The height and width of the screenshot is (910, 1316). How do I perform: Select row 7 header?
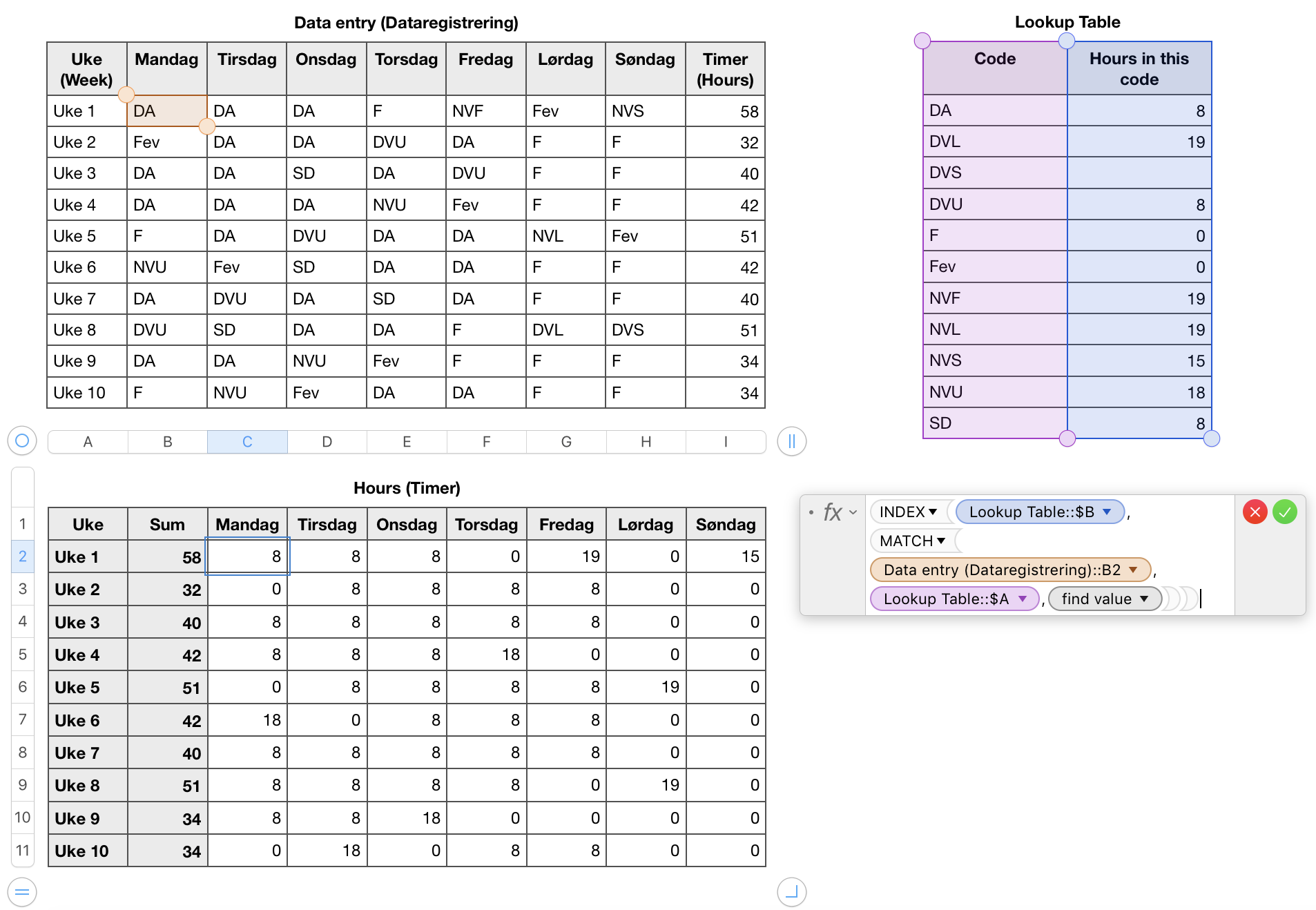point(23,719)
